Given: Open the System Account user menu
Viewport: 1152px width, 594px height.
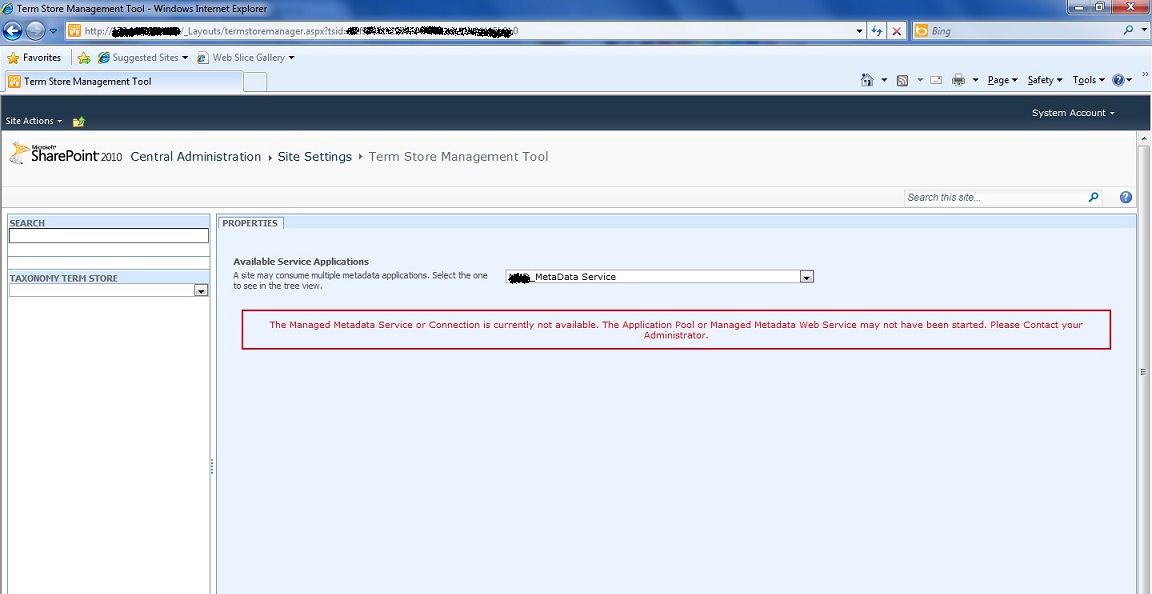Looking at the screenshot, I should pyautogui.click(x=1073, y=112).
